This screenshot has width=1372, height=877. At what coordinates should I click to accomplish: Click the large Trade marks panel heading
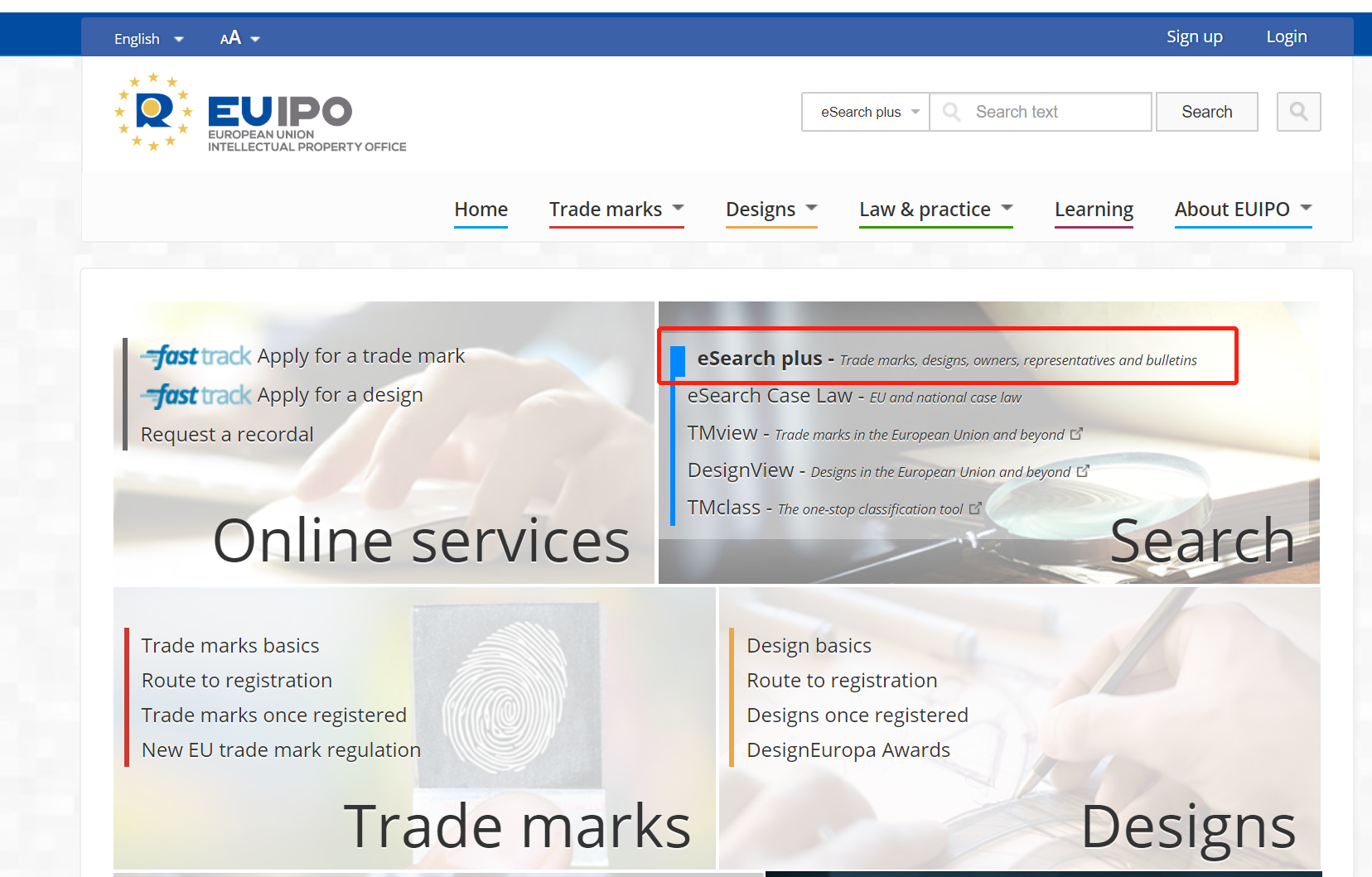point(518,826)
